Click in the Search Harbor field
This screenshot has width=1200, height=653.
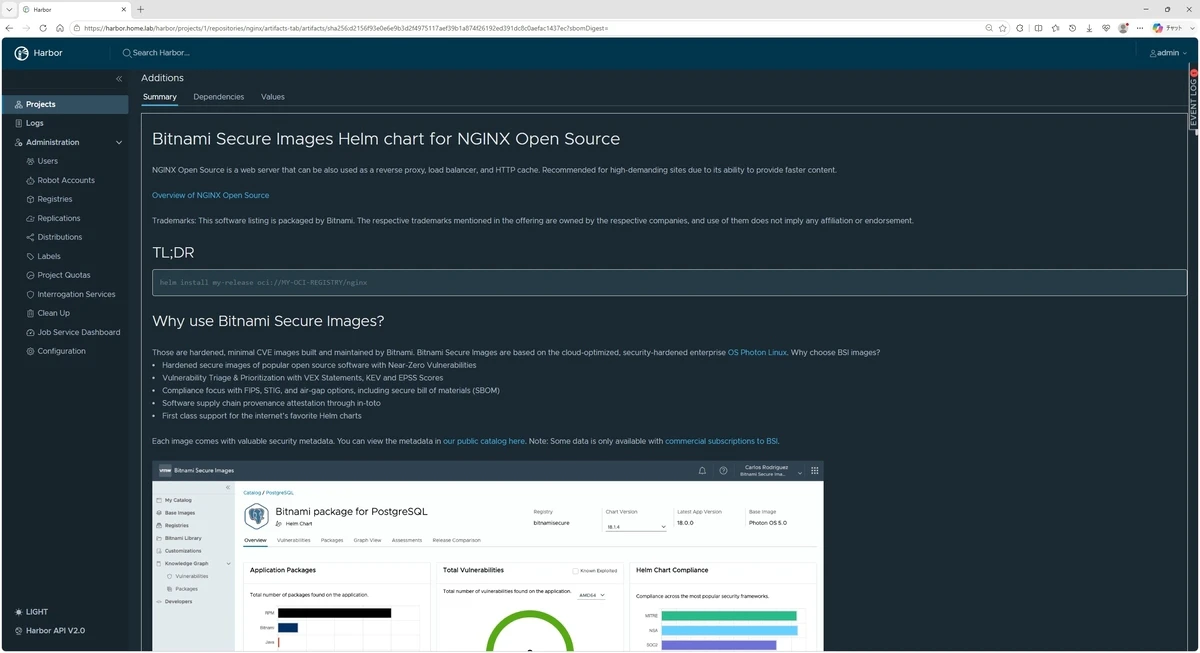tap(160, 53)
